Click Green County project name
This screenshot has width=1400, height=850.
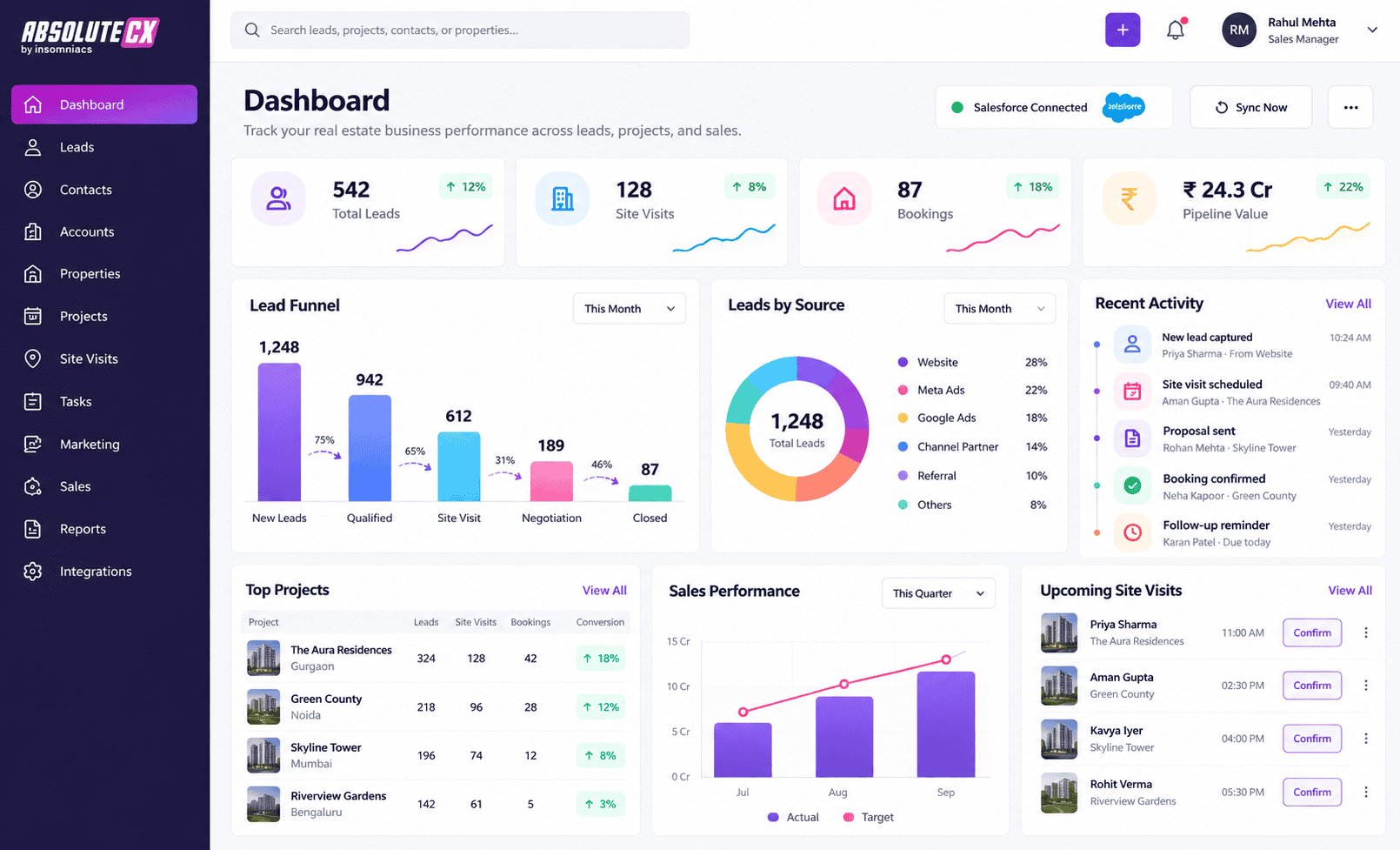[326, 699]
